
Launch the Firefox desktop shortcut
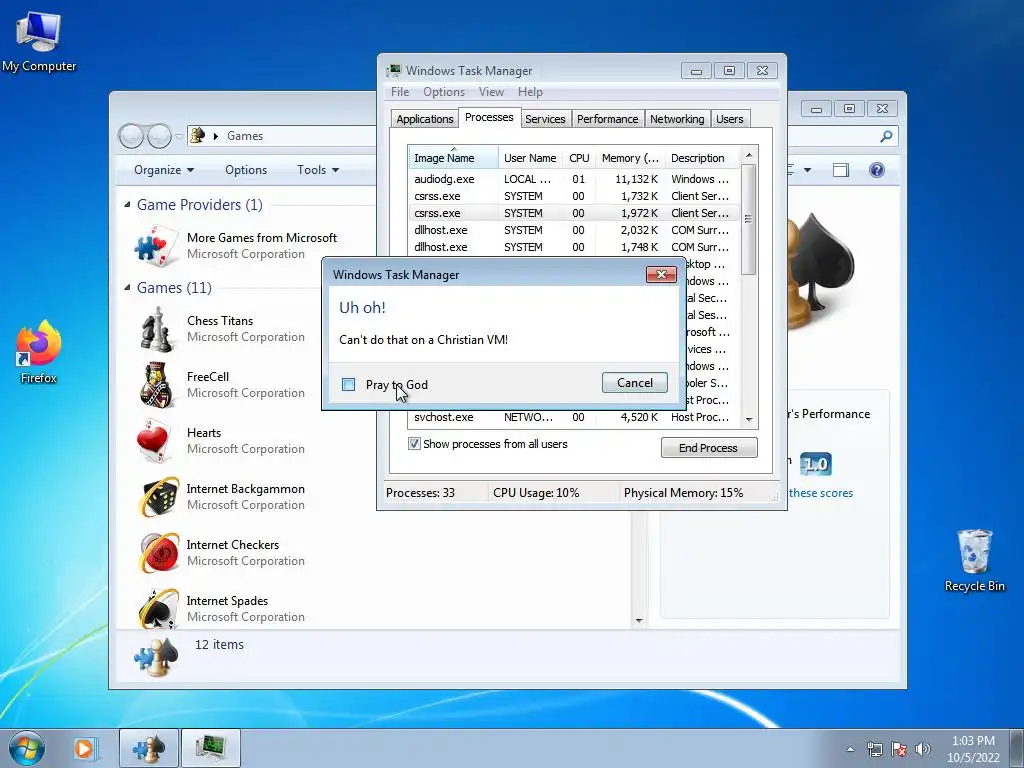pos(39,351)
